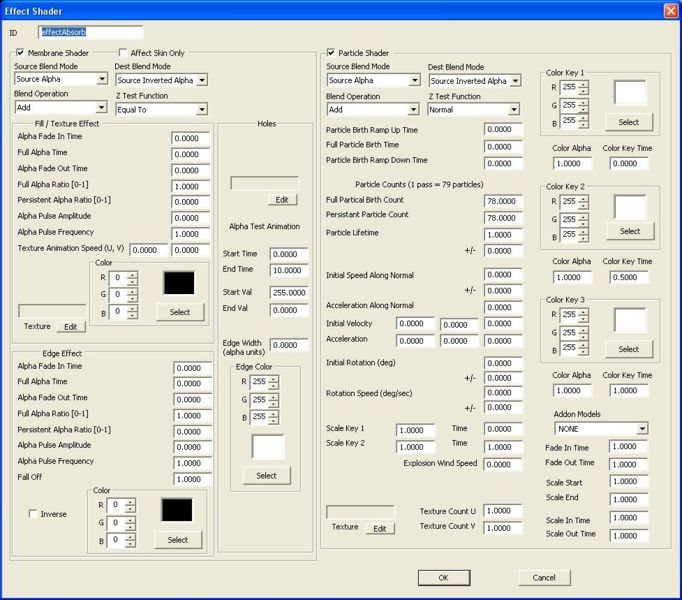The height and width of the screenshot is (600, 682).
Task: Click Edit next to Particle Texture
Action: tap(380, 529)
